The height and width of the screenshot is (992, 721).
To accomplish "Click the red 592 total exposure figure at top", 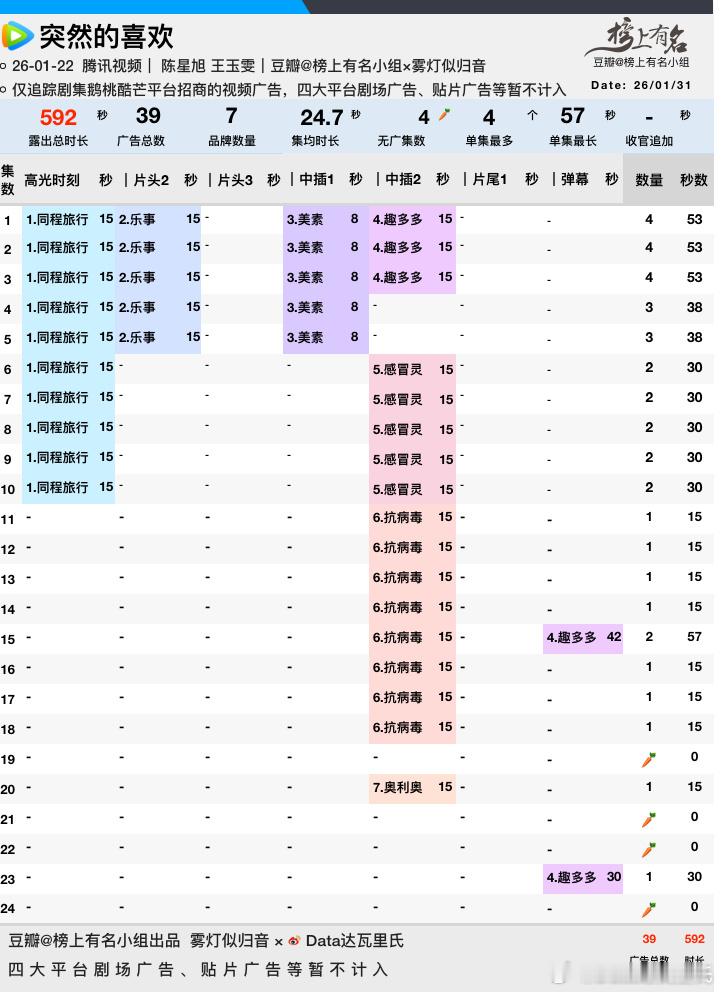I will (x=58, y=117).
